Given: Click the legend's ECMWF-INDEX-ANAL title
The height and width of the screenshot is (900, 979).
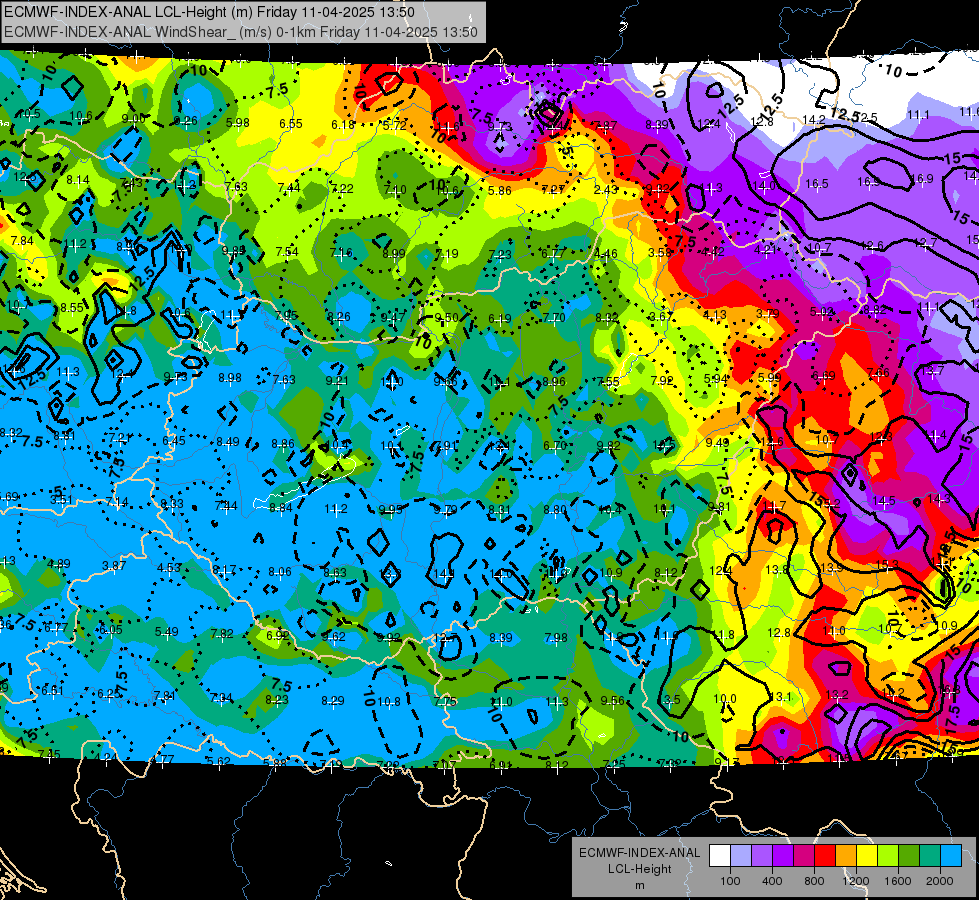Looking at the screenshot, I should click(x=639, y=853).
